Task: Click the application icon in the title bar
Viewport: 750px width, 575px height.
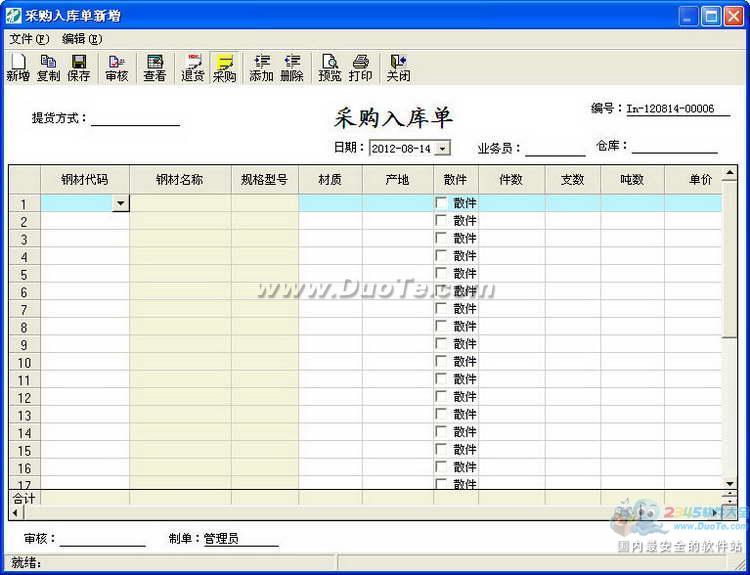Action: 13,16
